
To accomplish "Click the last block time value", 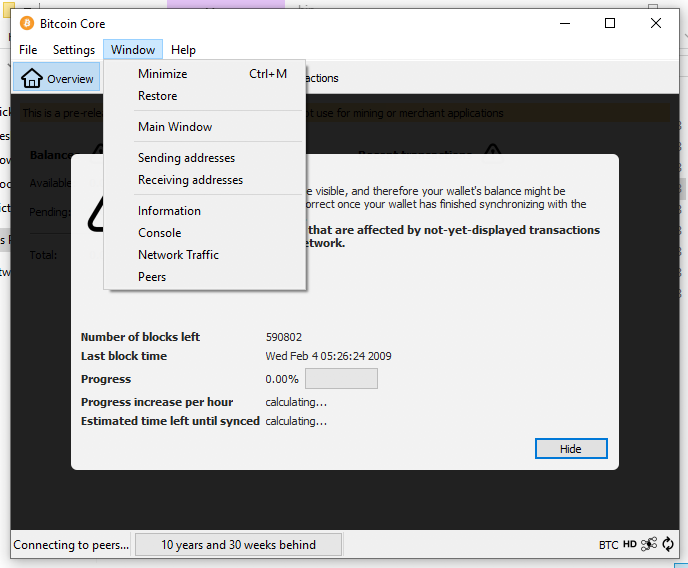I will coord(328,356).
